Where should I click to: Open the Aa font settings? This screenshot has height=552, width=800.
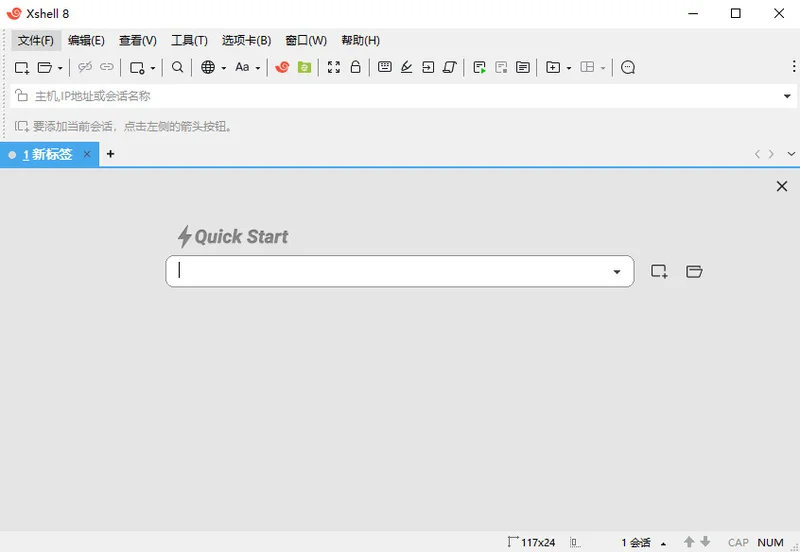(x=242, y=67)
